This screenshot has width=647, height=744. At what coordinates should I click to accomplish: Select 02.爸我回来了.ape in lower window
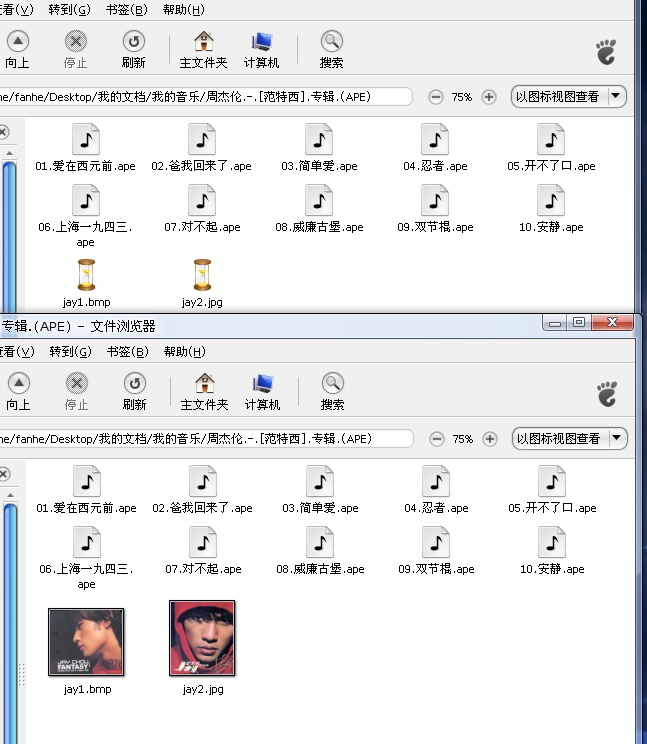coord(203,489)
